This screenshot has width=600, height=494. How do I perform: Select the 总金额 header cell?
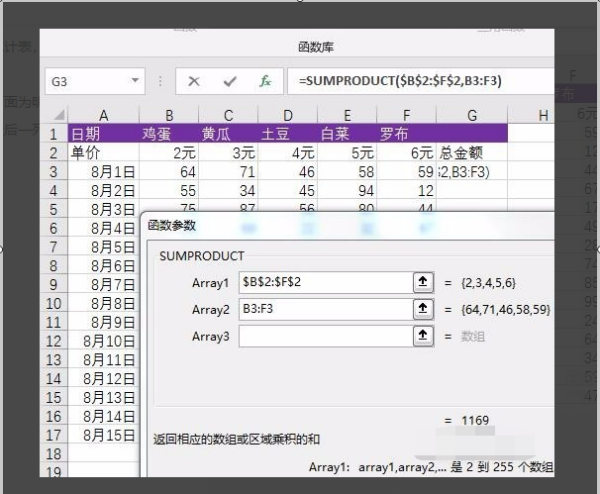[472, 152]
